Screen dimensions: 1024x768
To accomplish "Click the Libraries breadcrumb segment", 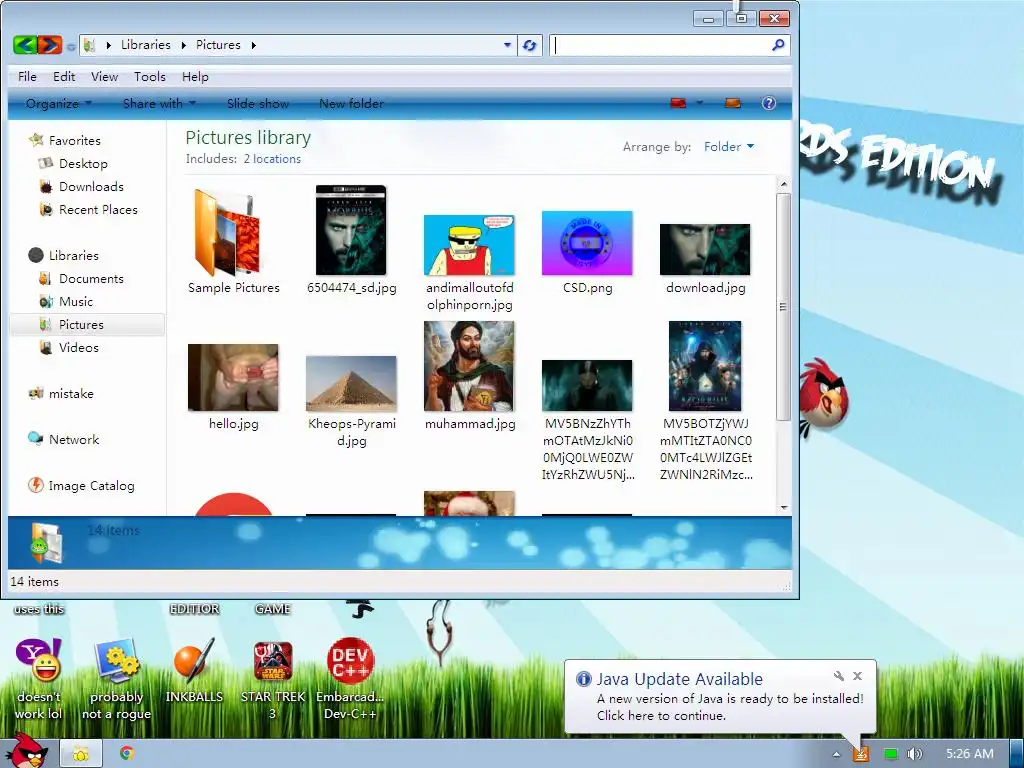I will click(146, 44).
